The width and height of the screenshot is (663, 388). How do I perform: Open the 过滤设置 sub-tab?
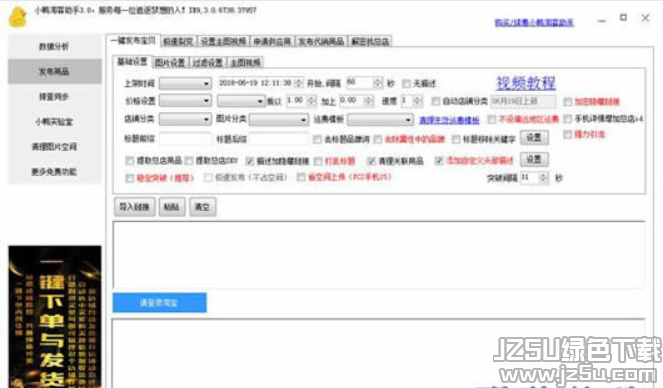click(x=208, y=63)
